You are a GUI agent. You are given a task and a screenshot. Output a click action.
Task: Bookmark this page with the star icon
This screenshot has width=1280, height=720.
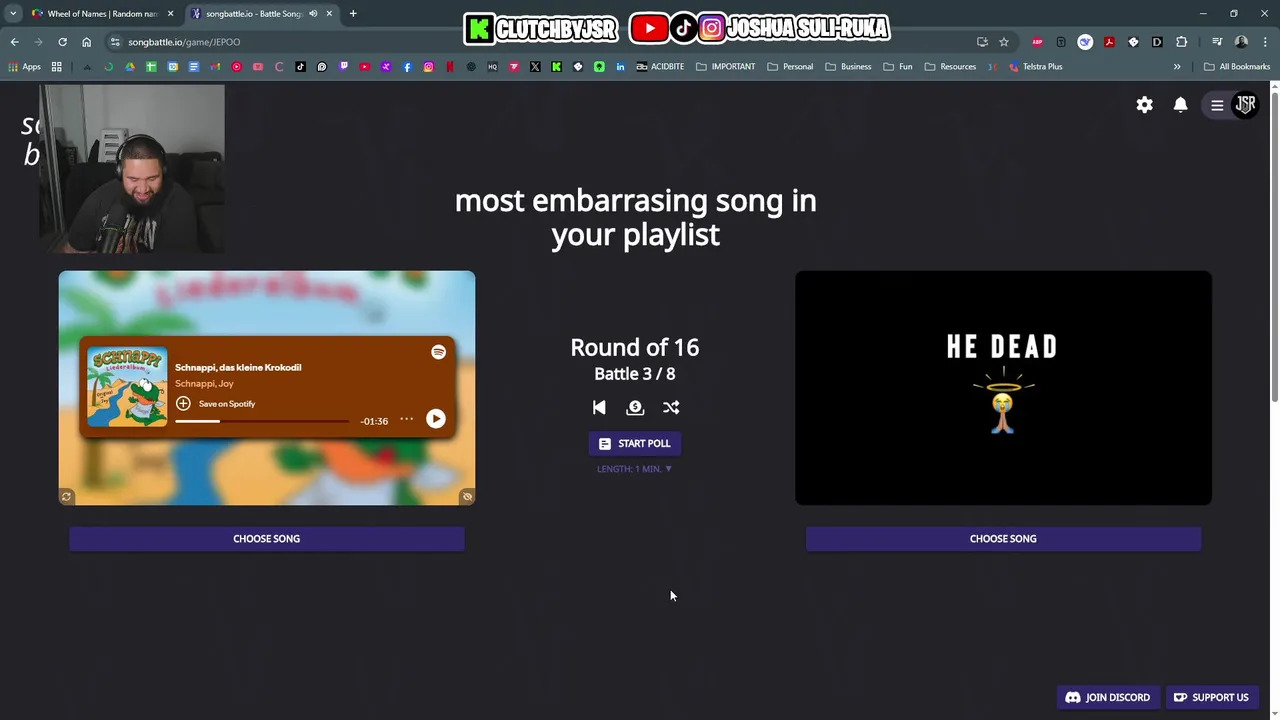point(1004,42)
